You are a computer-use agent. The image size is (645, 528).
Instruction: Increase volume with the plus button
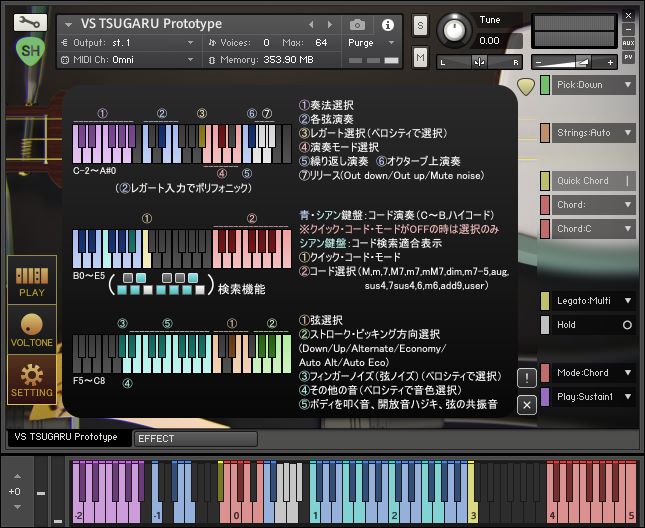click(x=610, y=63)
